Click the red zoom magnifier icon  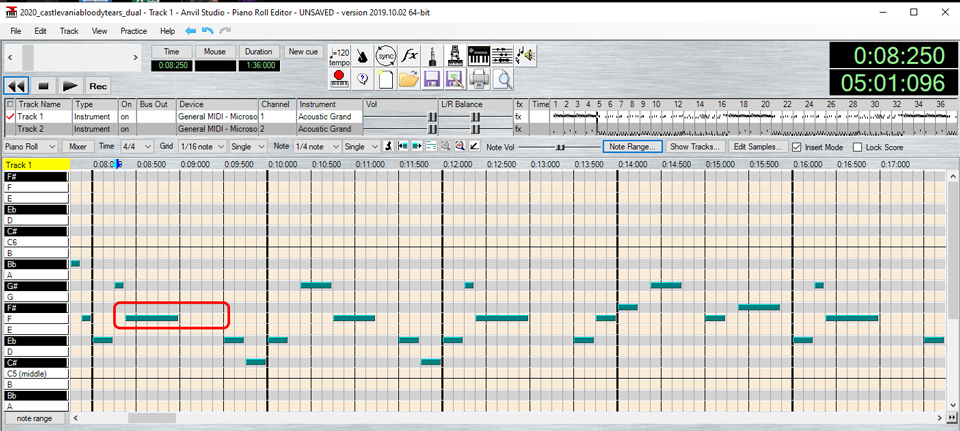pos(459,147)
